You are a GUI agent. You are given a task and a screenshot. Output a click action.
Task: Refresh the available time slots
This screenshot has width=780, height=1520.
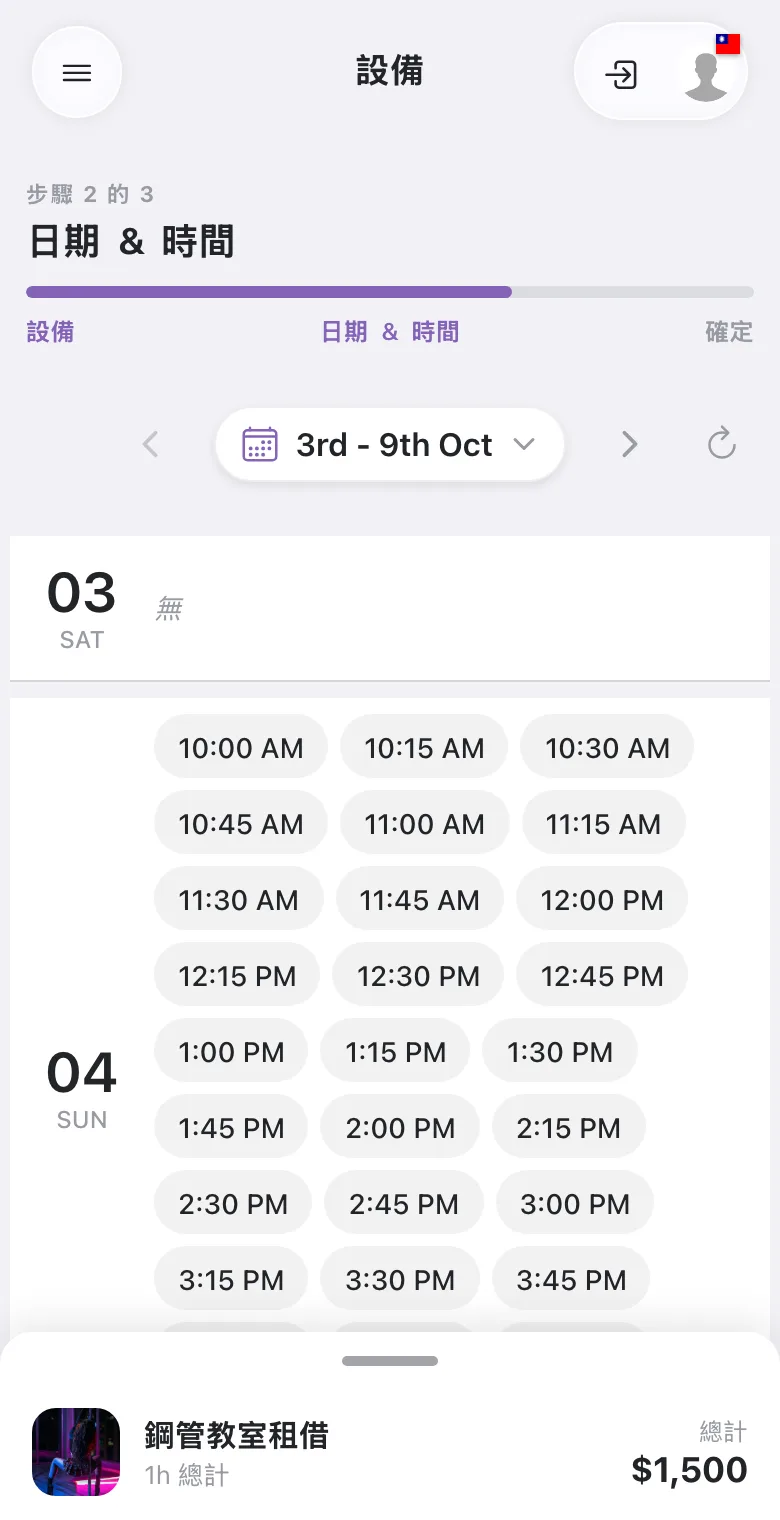tap(721, 443)
